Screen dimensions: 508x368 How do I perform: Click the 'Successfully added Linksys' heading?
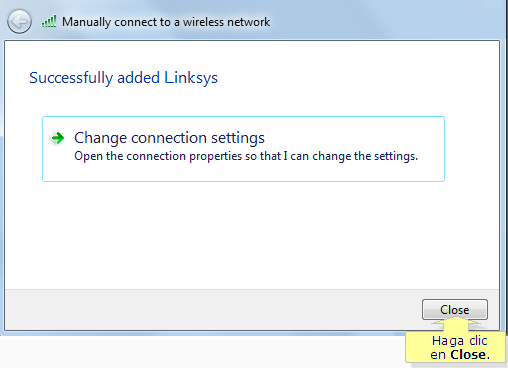coord(123,78)
